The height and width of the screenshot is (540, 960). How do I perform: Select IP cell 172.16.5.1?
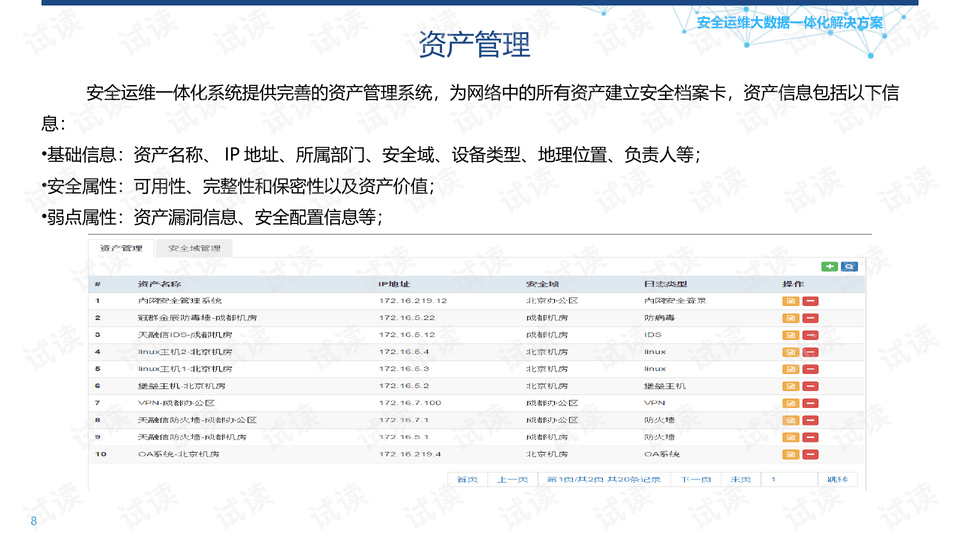tap(403, 437)
